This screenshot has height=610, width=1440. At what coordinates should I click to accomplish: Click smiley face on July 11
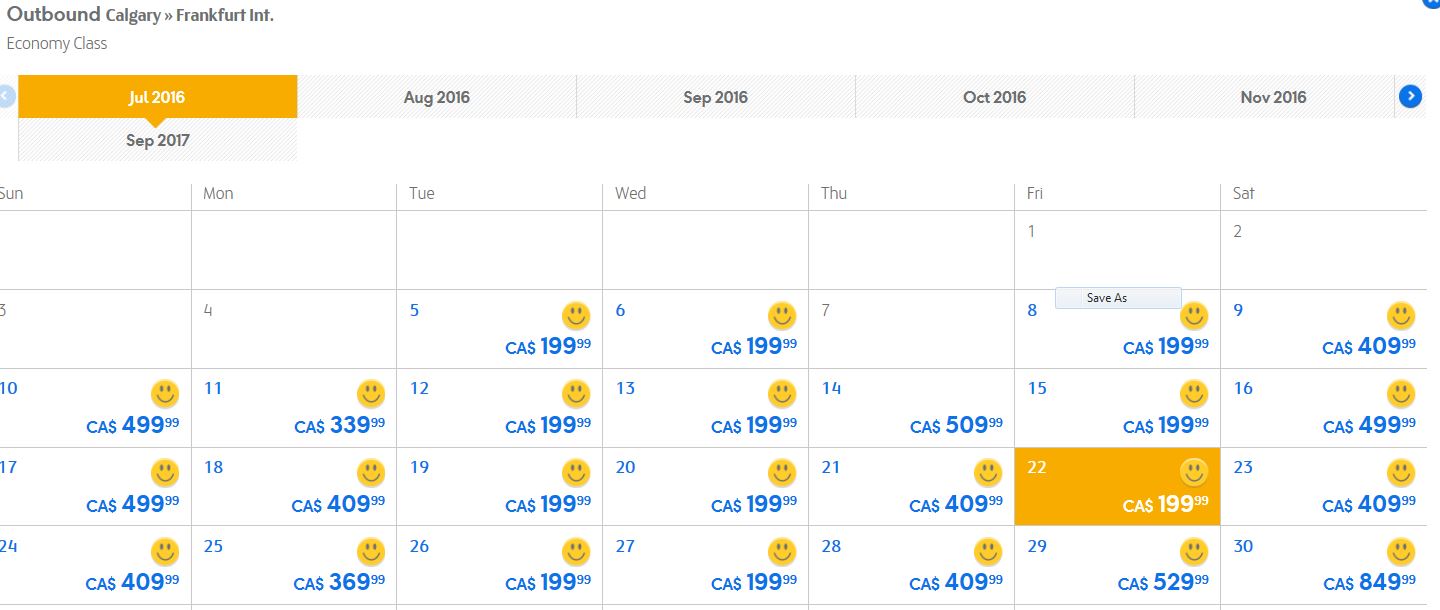(371, 394)
